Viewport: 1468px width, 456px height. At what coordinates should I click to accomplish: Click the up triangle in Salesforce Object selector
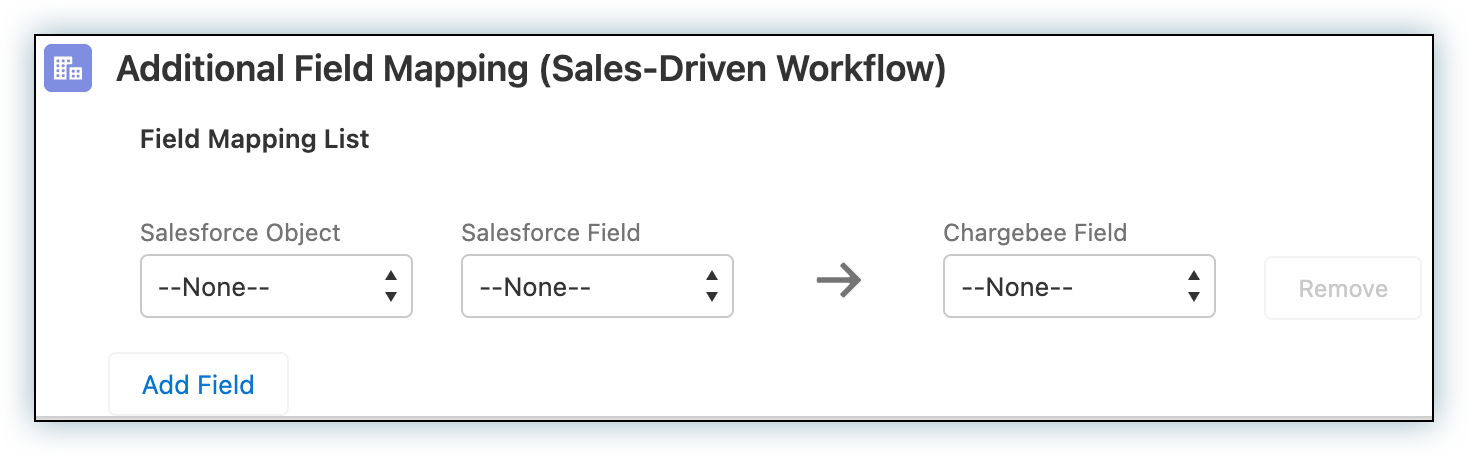tap(391, 276)
